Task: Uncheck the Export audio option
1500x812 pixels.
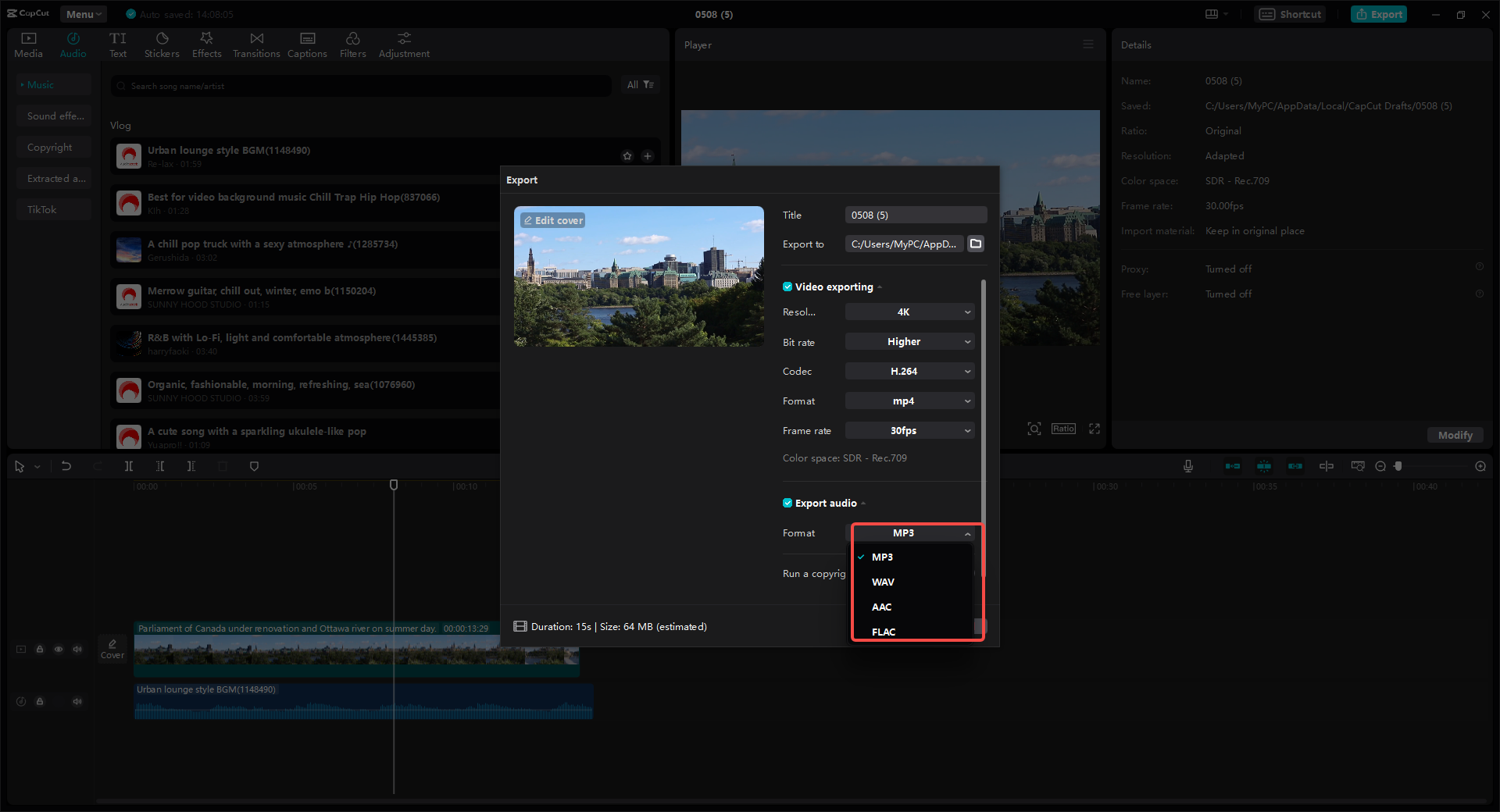Action: click(787, 503)
